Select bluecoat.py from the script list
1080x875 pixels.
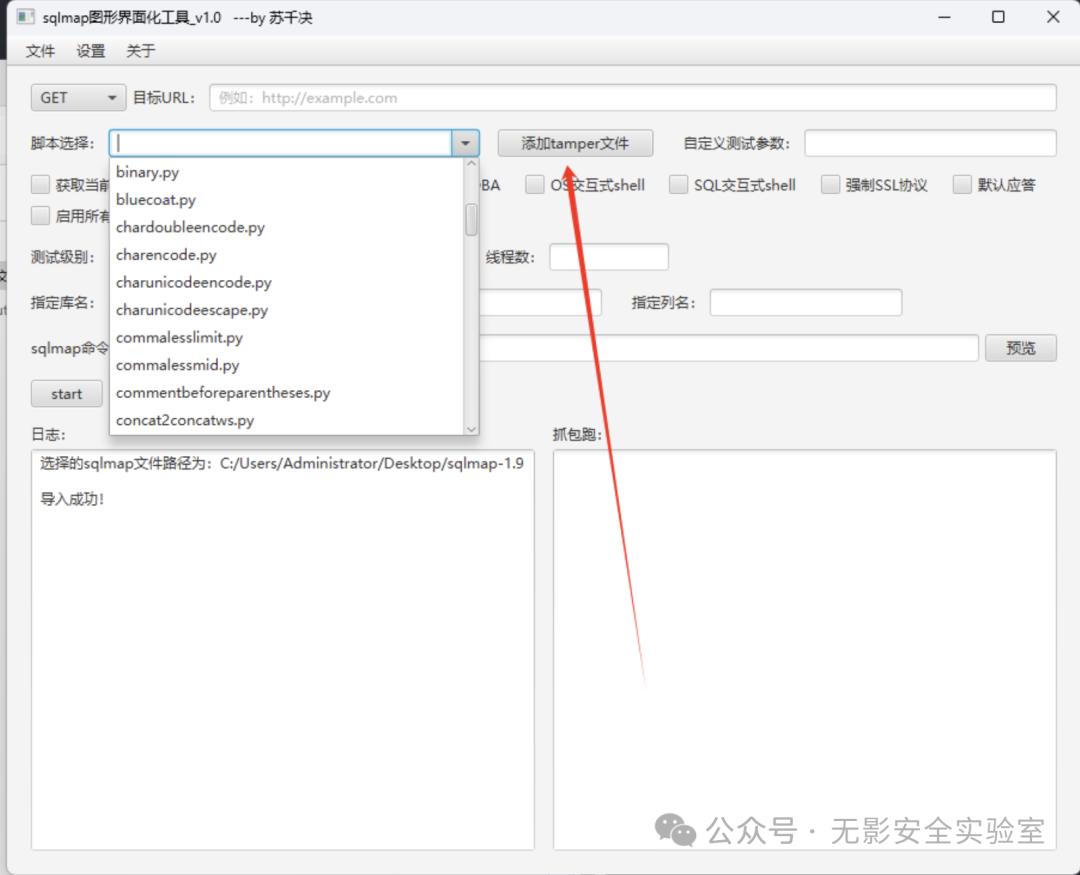tap(287, 200)
